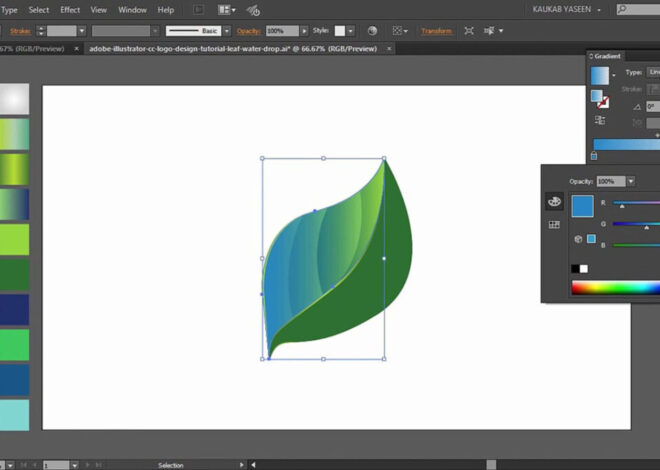Viewport: 660px width, 470px height.
Task: Click the gradient angle 0° field
Action: [x=653, y=106]
